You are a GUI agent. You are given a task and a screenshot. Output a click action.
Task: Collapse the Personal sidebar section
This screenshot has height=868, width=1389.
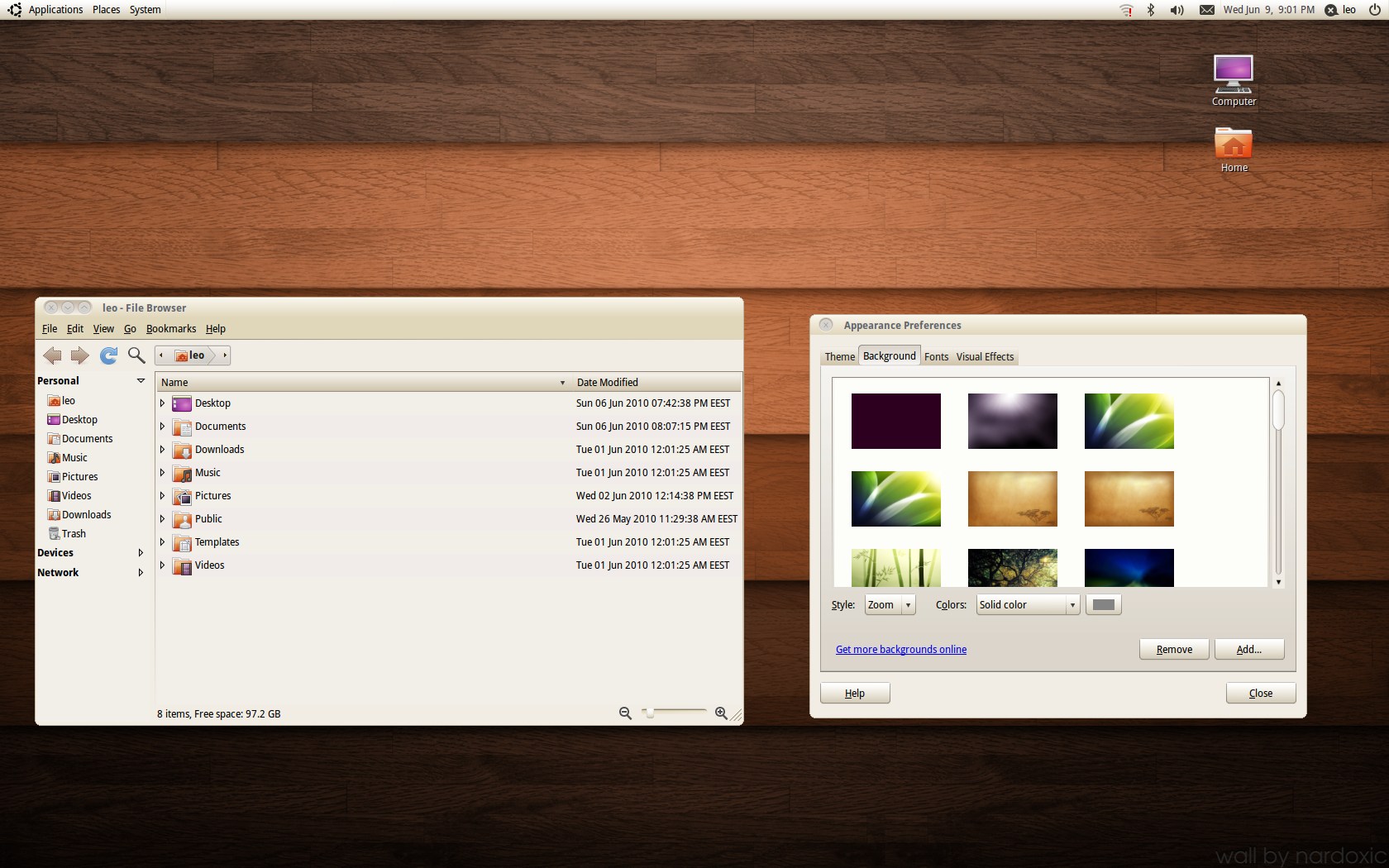click(x=141, y=381)
